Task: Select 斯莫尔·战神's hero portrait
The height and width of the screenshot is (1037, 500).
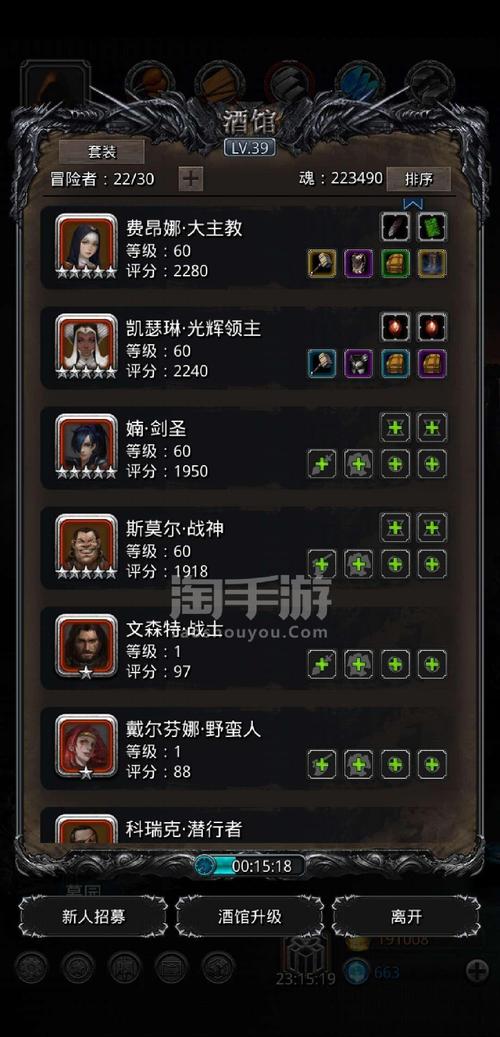Action: (86, 546)
